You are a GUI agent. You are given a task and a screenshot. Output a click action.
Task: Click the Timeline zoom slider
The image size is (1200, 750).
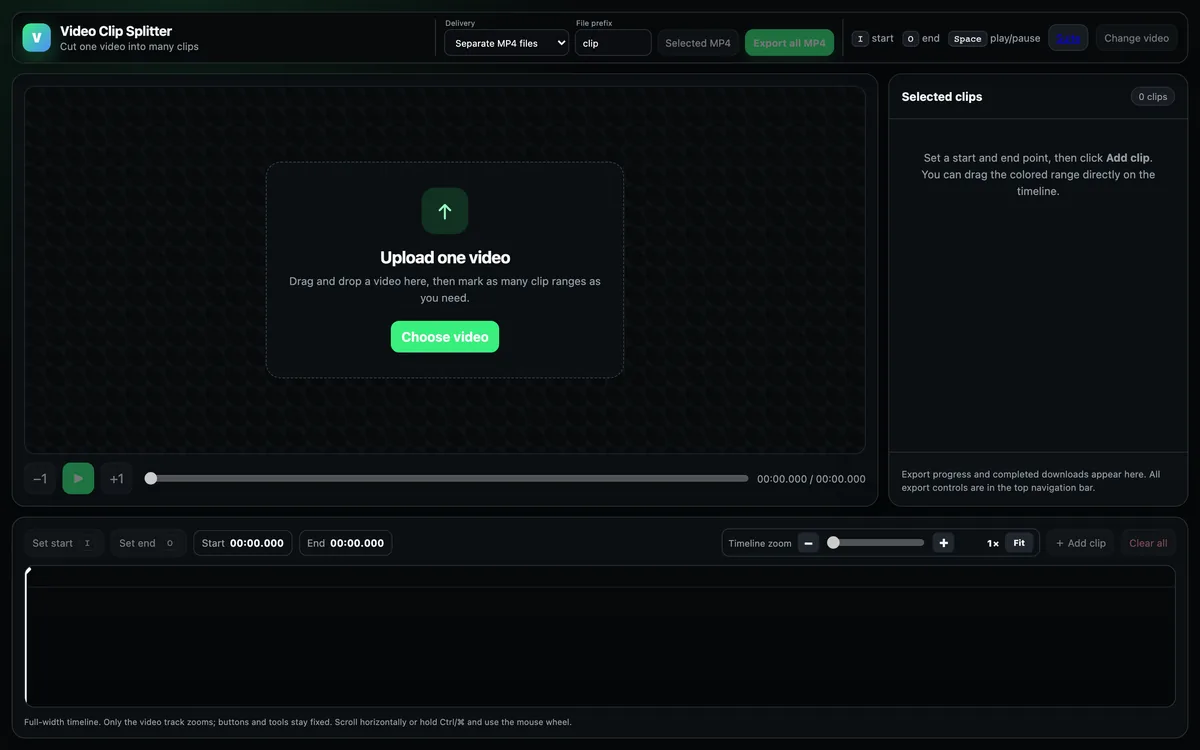point(876,543)
